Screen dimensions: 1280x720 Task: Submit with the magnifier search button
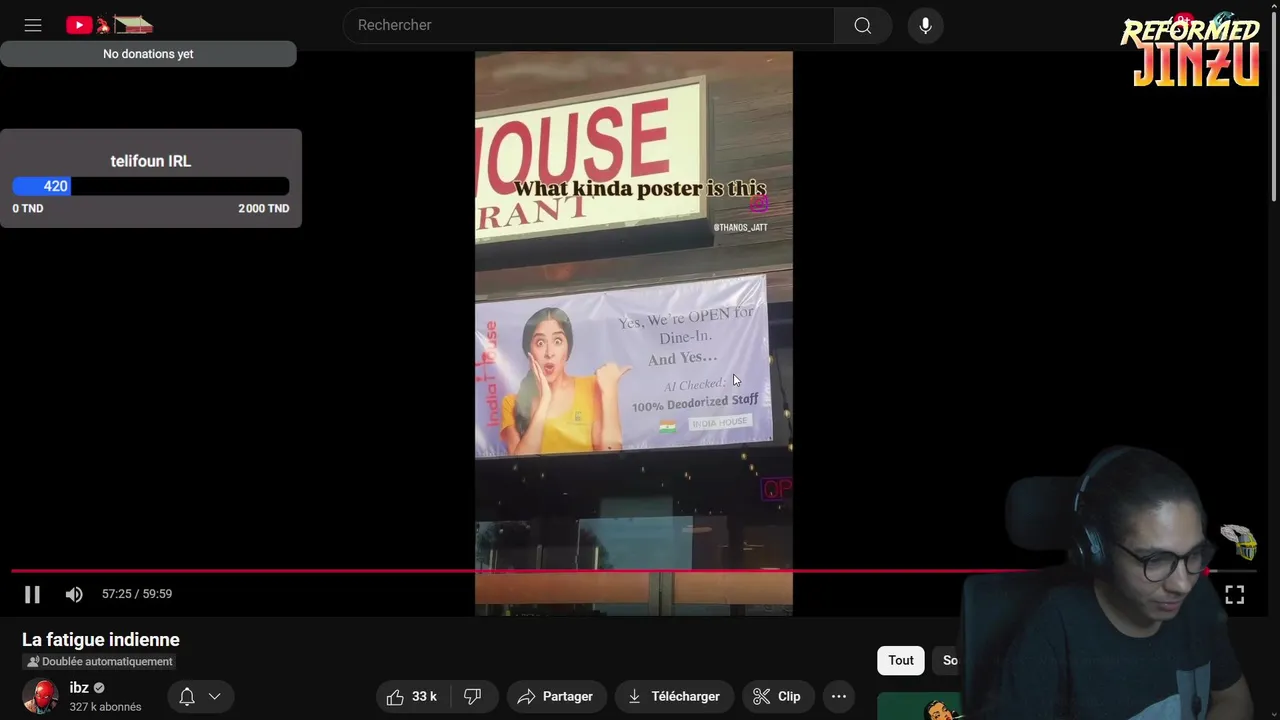click(862, 25)
